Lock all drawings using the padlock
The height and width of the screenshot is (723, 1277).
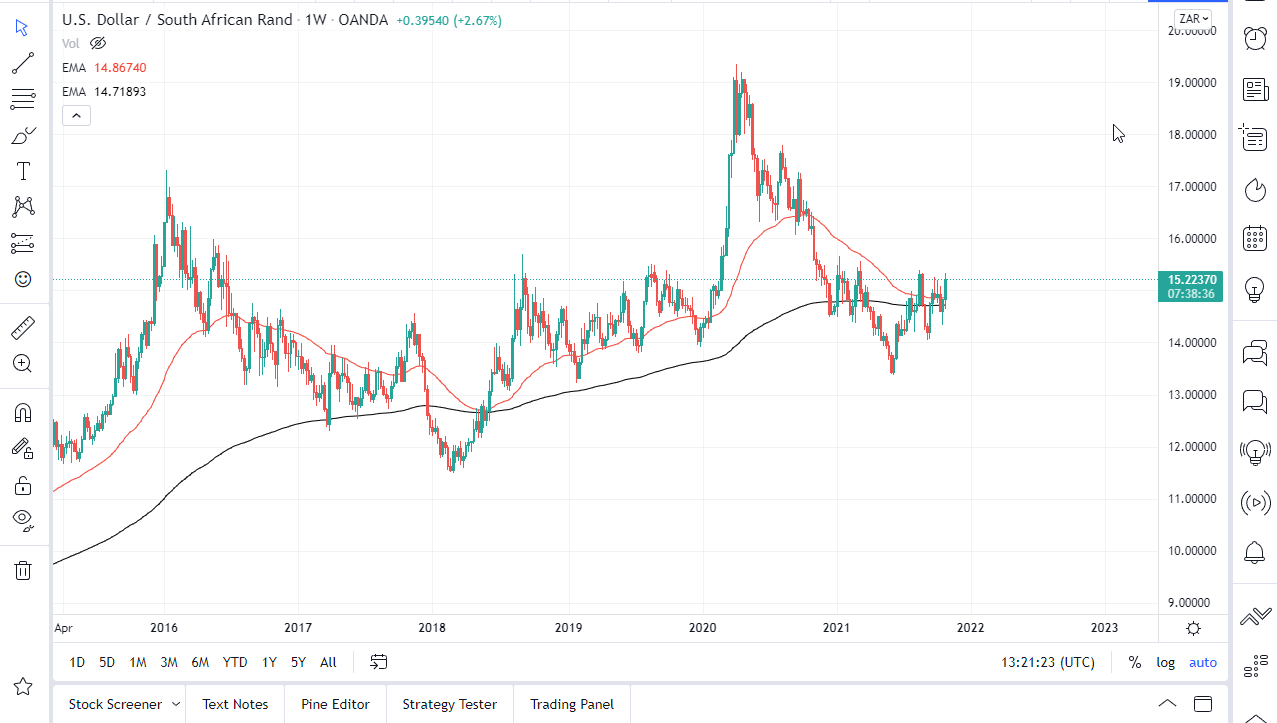coord(22,484)
